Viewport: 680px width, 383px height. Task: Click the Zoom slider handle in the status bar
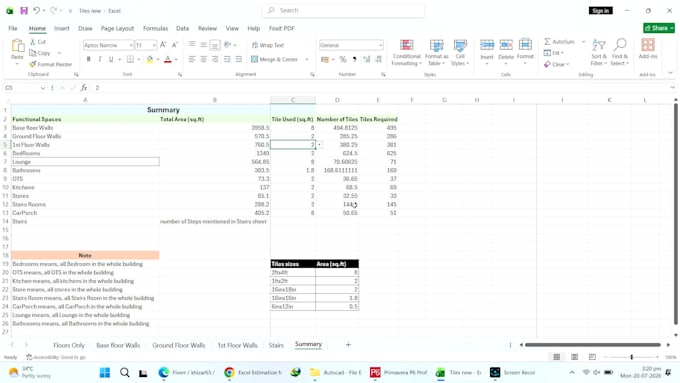(631, 357)
